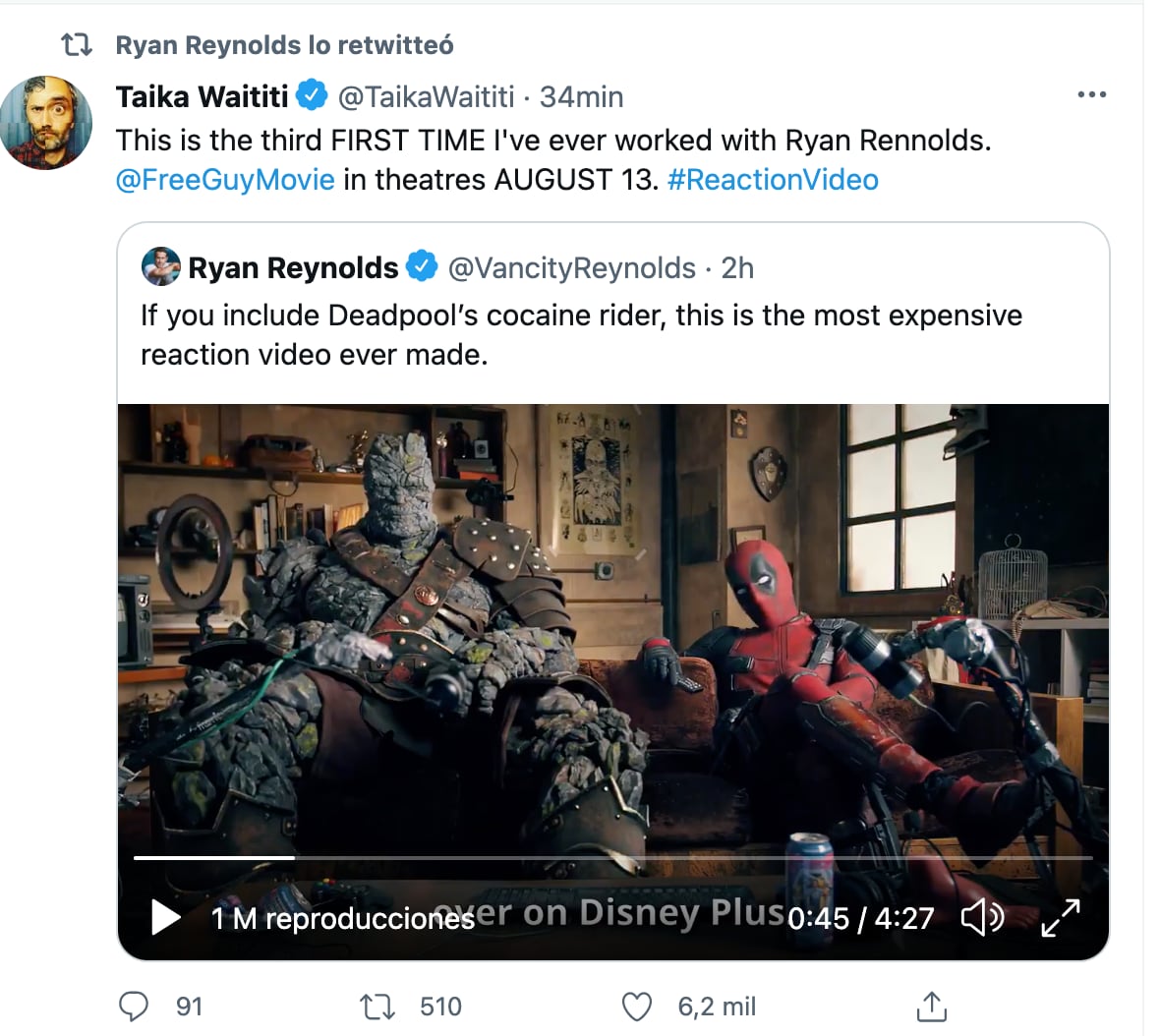Click the 34min tweet timestamp
1160x1036 pixels.
click(581, 96)
